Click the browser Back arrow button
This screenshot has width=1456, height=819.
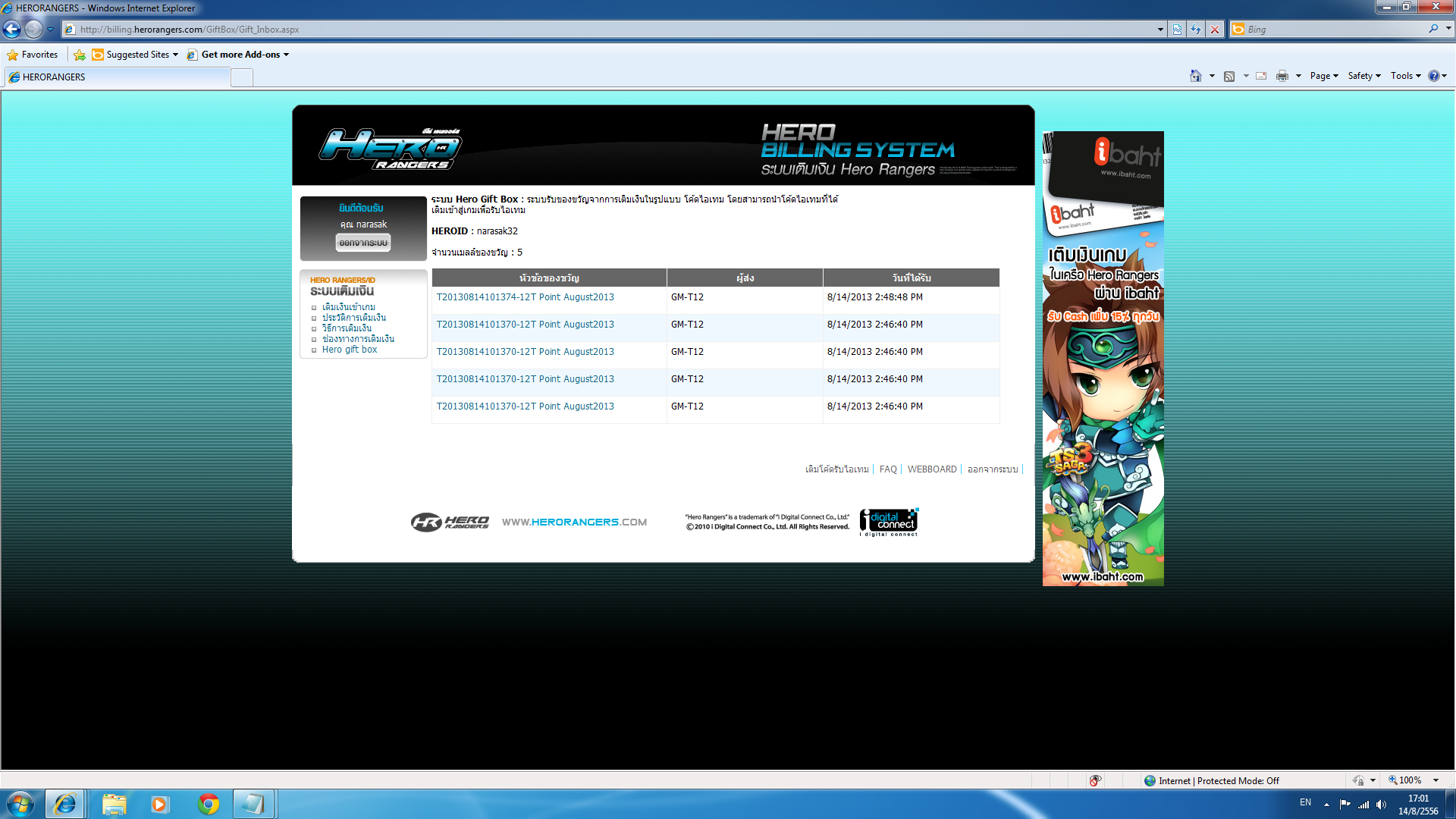point(12,30)
